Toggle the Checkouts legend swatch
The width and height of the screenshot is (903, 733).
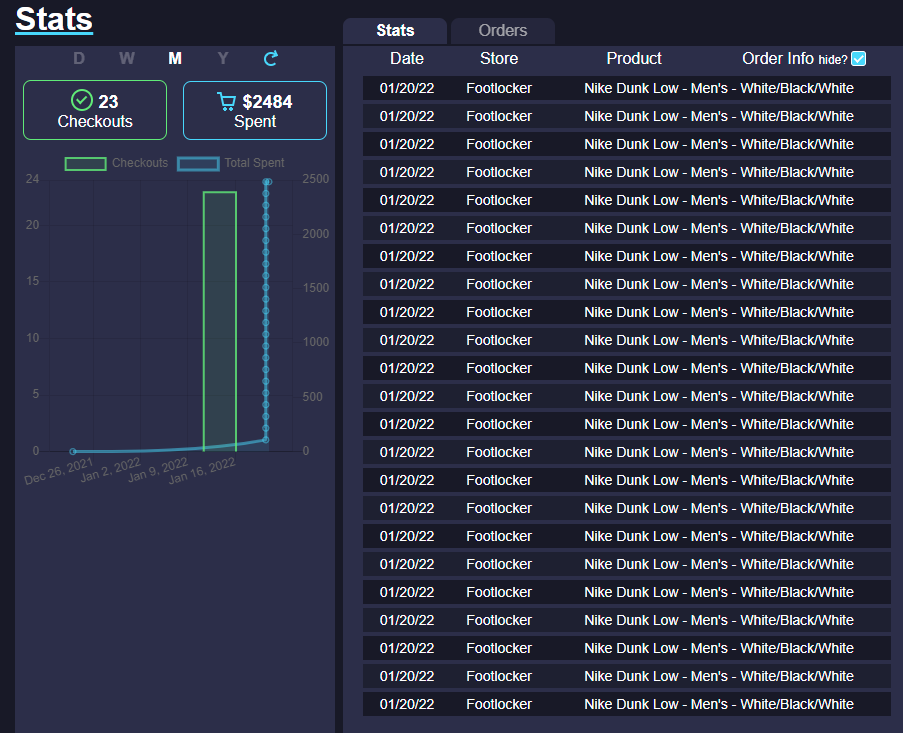click(85, 164)
